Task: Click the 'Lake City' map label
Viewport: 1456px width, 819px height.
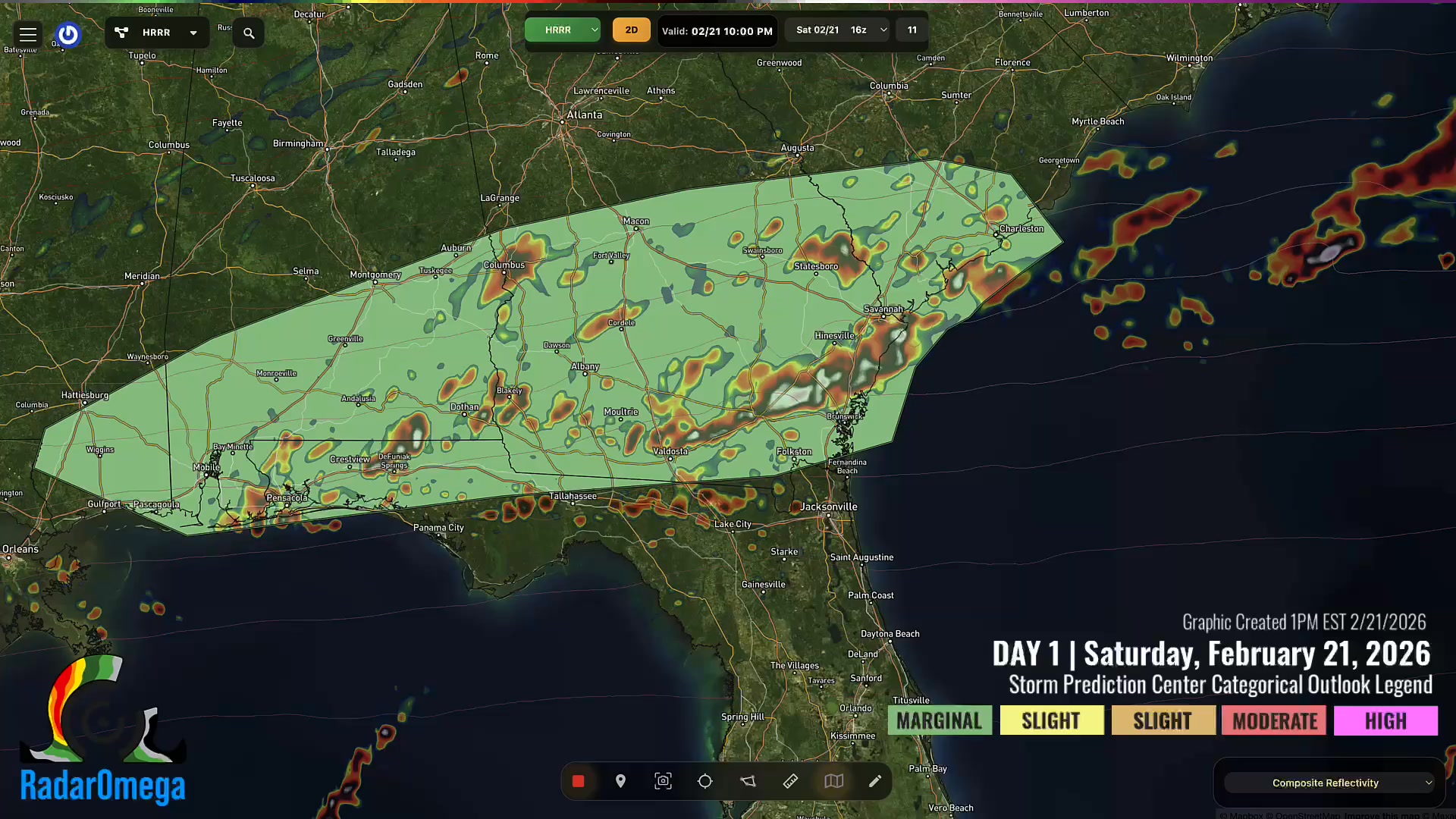Action: [733, 524]
